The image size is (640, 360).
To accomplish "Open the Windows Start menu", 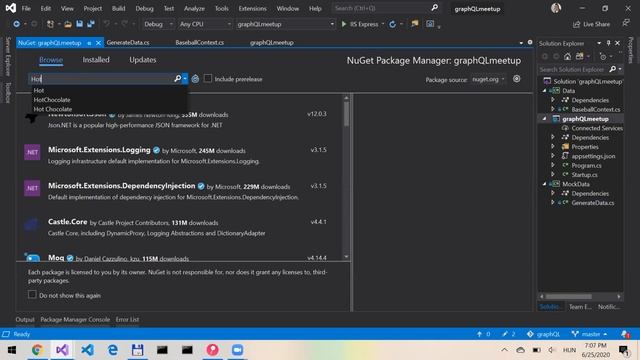I will (12, 350).
